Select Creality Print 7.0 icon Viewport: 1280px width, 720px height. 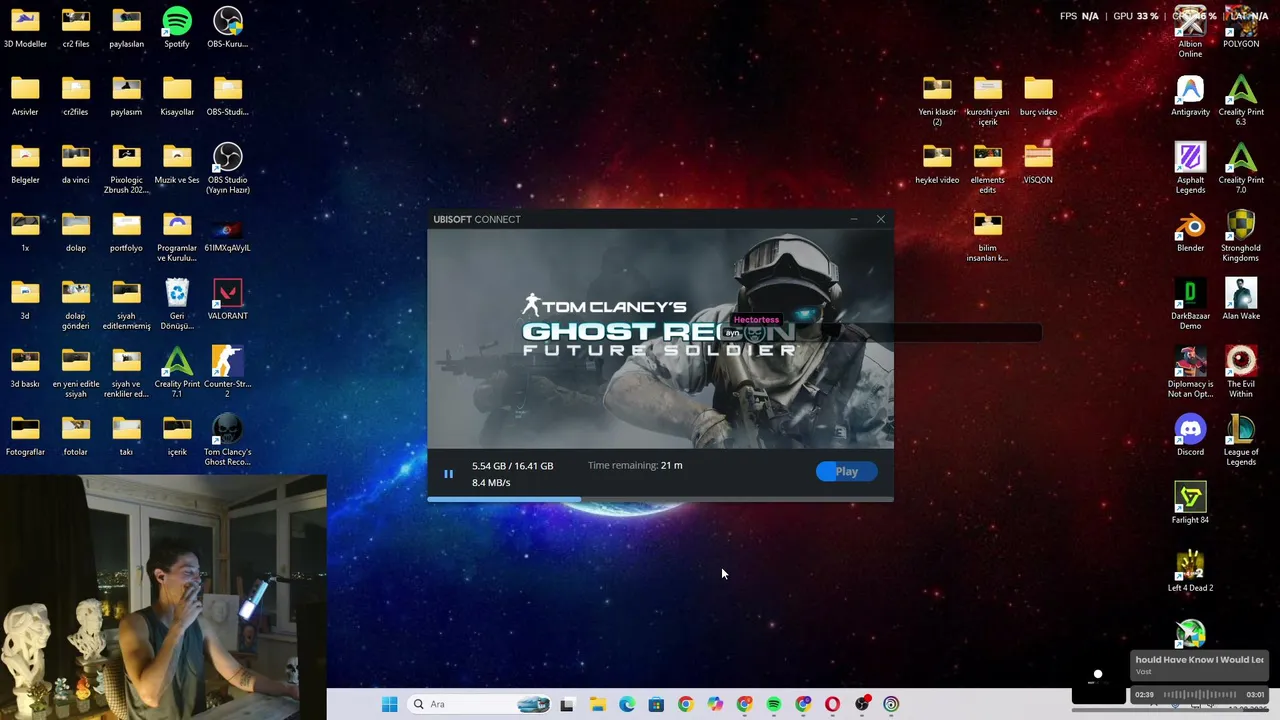(x=1241, y=169)
